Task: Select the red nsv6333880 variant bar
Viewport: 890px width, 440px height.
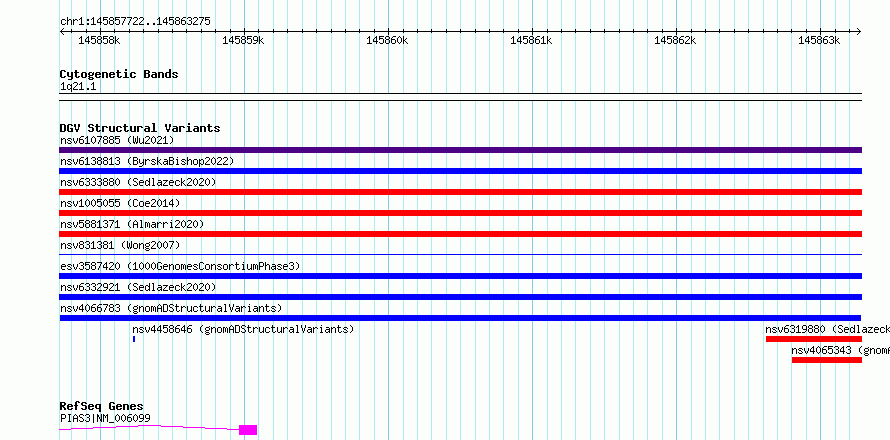Action: [x=460, y=192]
